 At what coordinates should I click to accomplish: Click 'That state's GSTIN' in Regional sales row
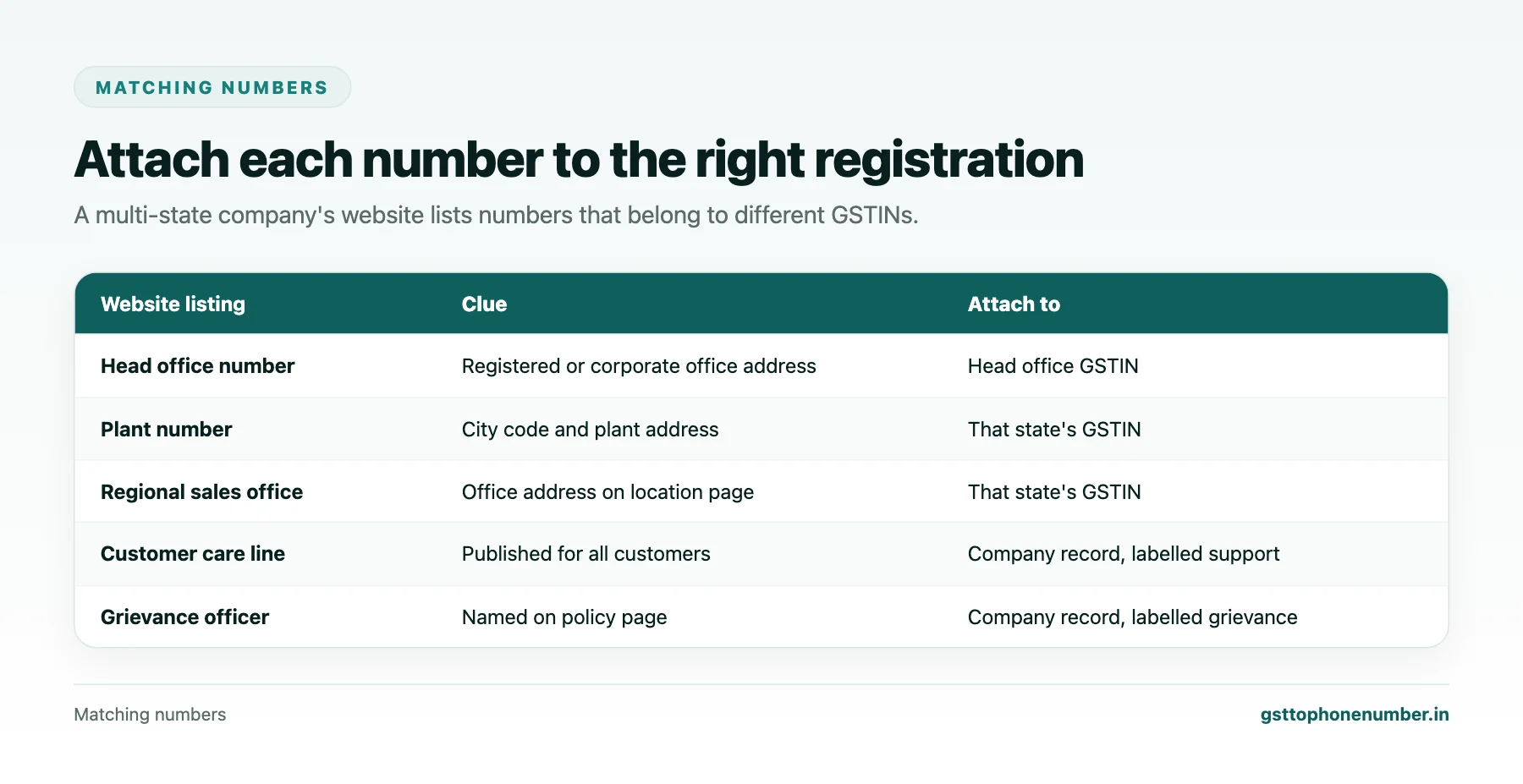pos(1054,492)
